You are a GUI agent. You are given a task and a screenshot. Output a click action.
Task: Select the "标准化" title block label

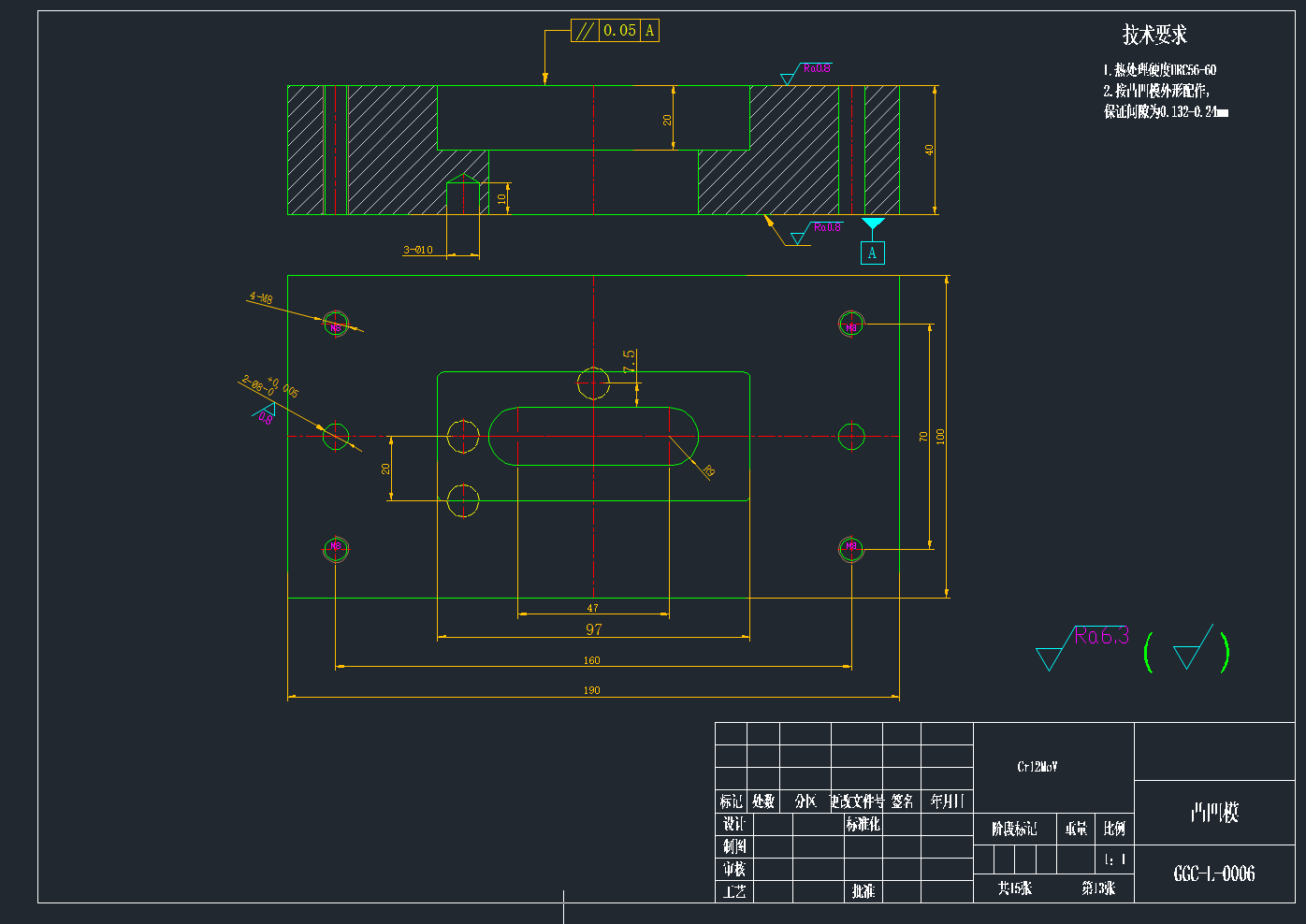pos(863,824)
